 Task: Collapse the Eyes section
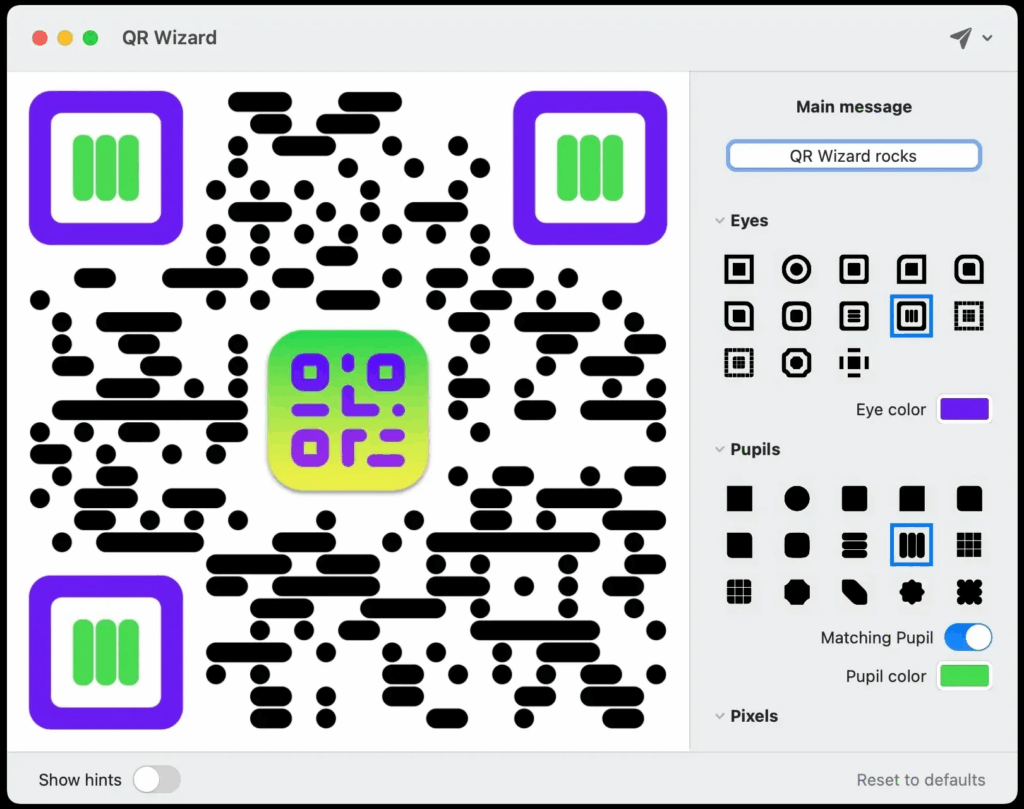(x=719, y=221)
